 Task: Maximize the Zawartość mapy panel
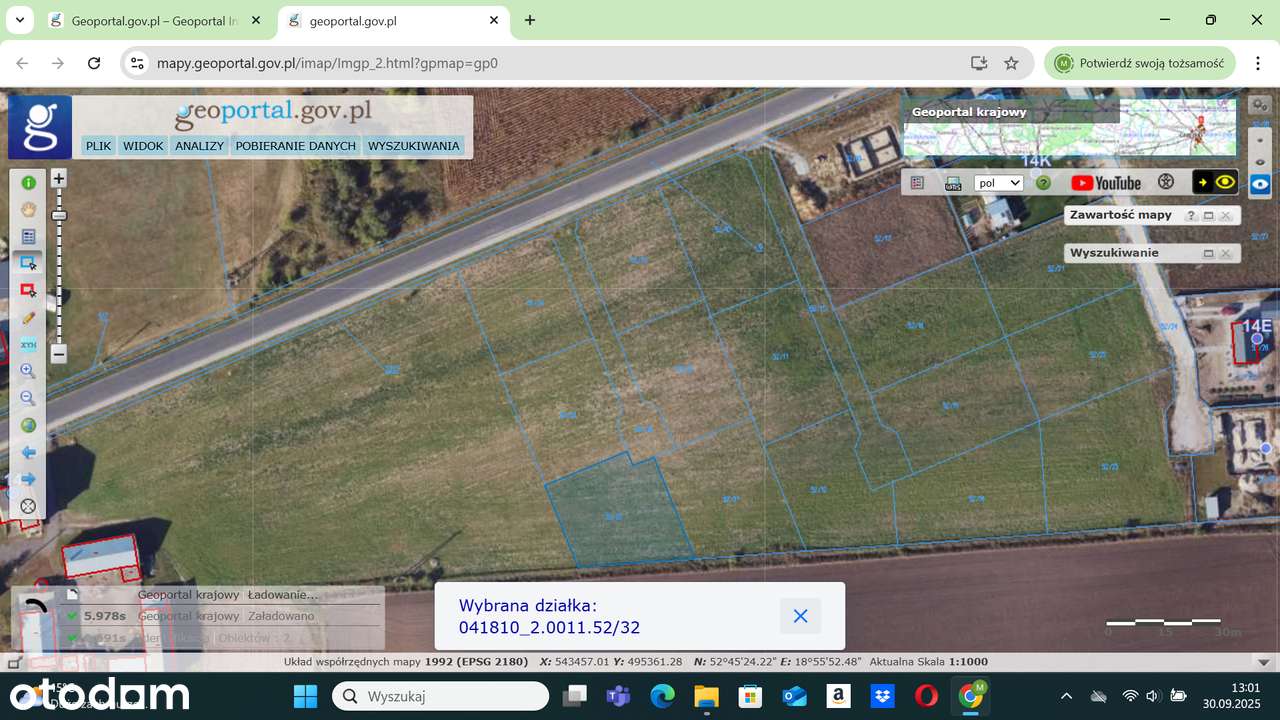click(x=1208, y=215)
